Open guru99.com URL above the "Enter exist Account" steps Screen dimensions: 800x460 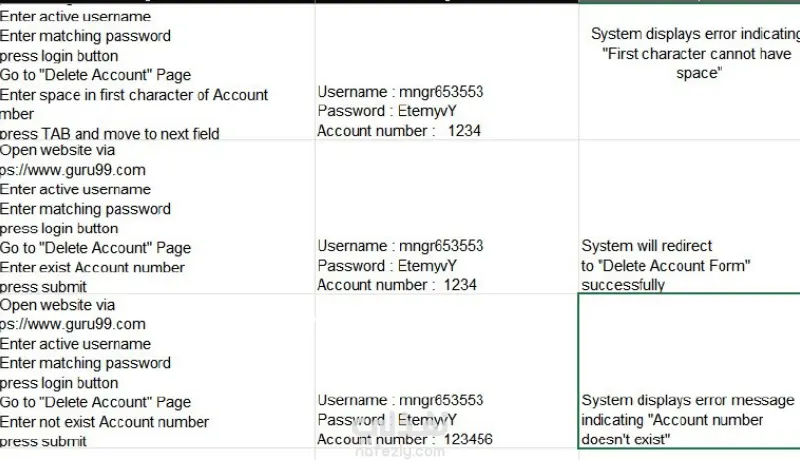(73, 170)
